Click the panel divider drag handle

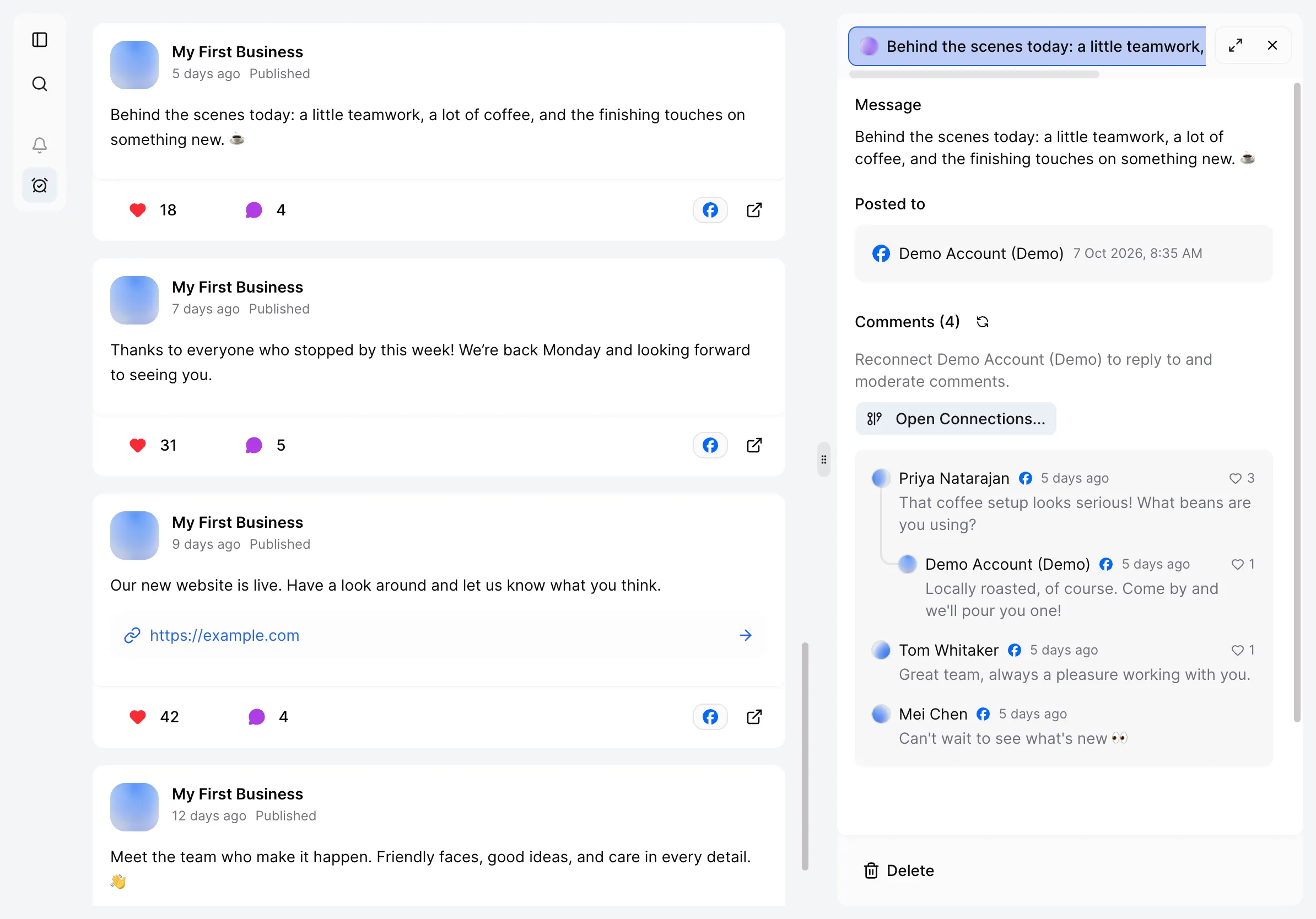tap(824, 459)
